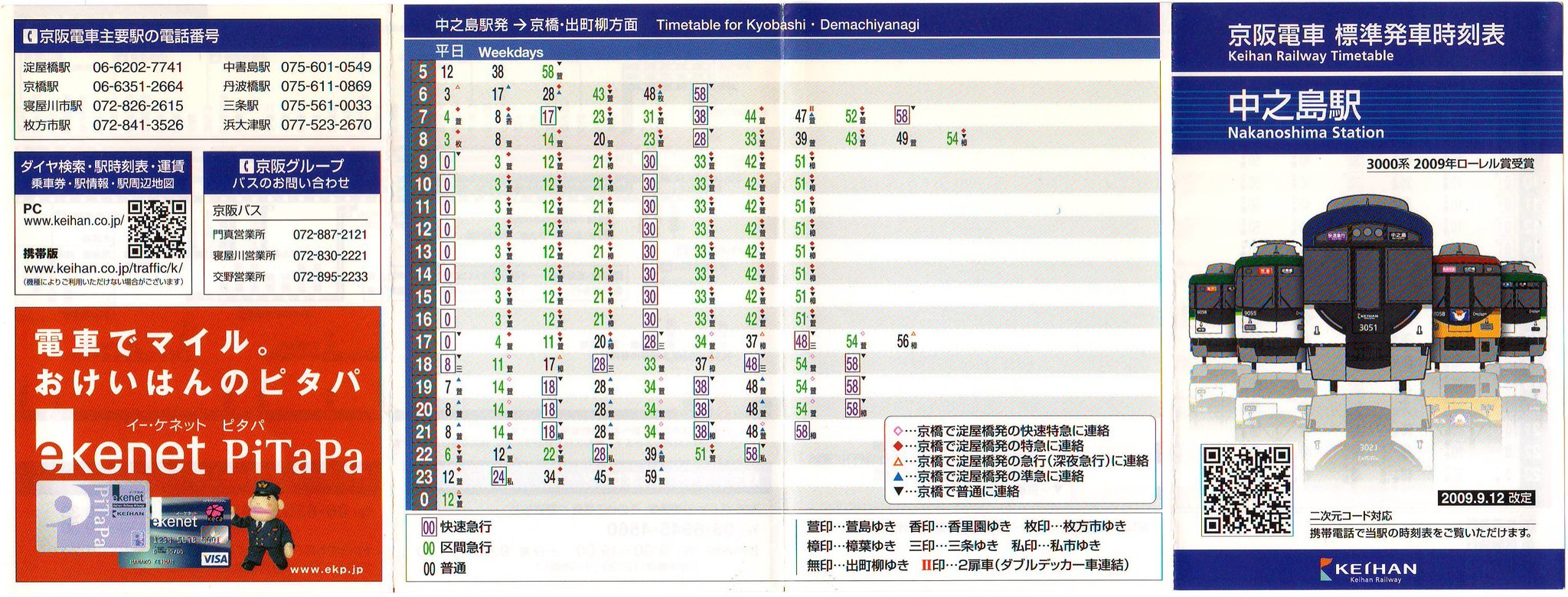Click the boxed 00 快速急行 legend sample

click(x=429, y=527)
